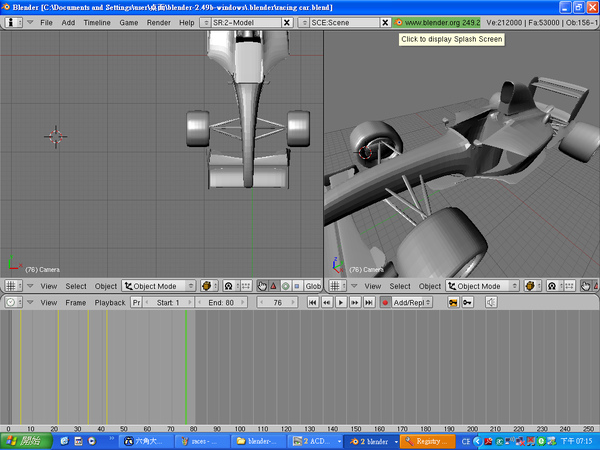
Task: Click the delete keyframe key icon
Action: click(467, 302)
